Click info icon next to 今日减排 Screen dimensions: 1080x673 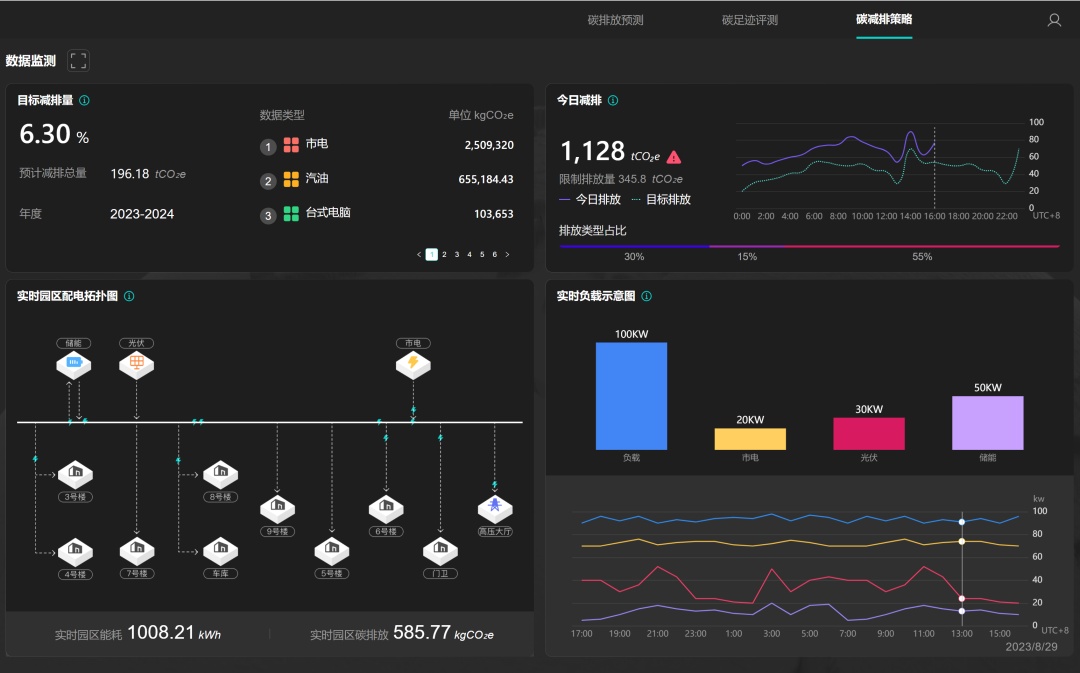click(x=613, y=101)
